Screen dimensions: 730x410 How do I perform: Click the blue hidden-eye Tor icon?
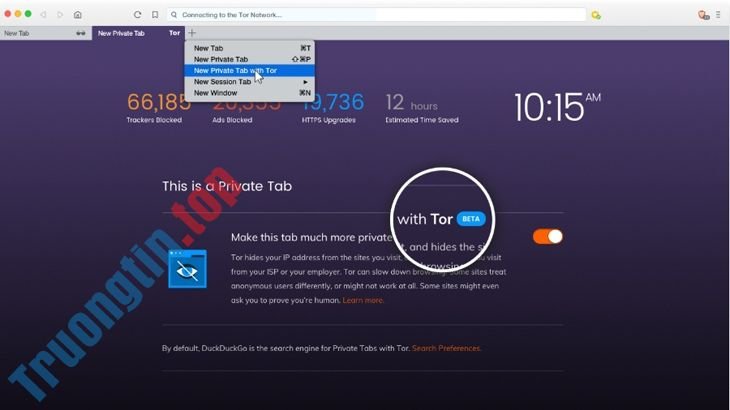pos(187,269)
